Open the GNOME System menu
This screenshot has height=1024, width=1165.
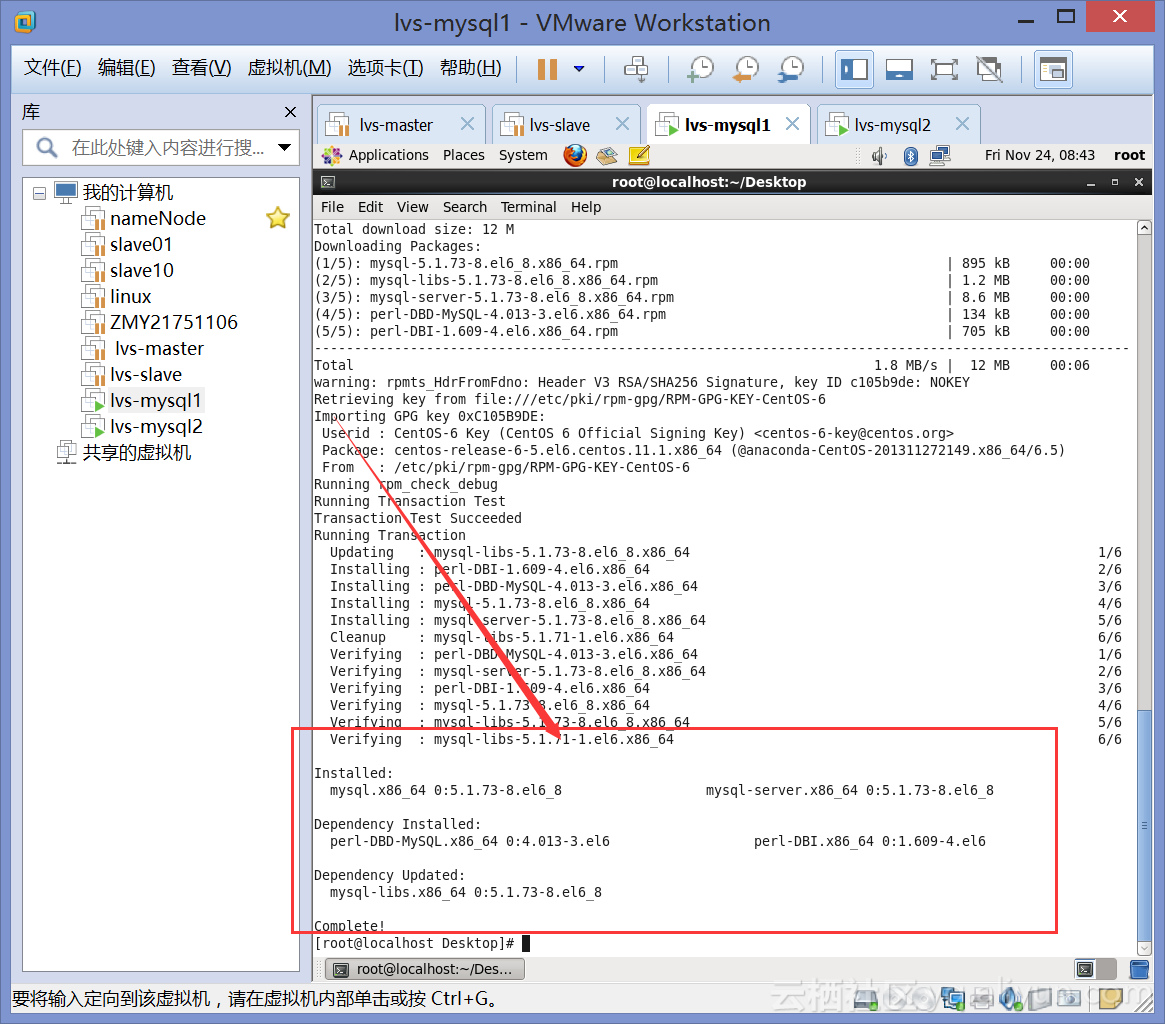tap(523, 155)
